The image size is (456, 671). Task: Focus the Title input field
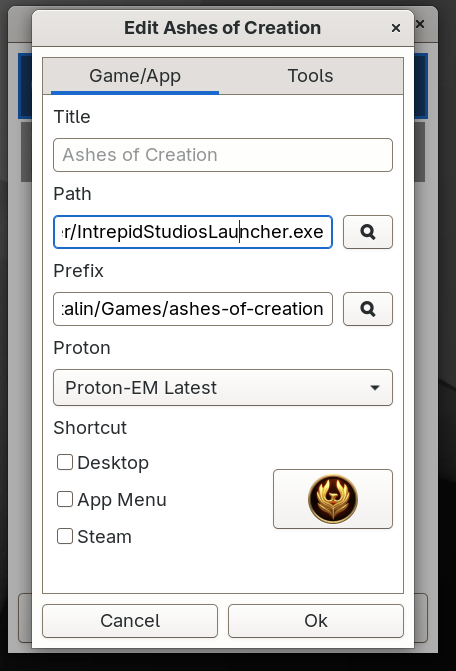[x=223, y=155]
